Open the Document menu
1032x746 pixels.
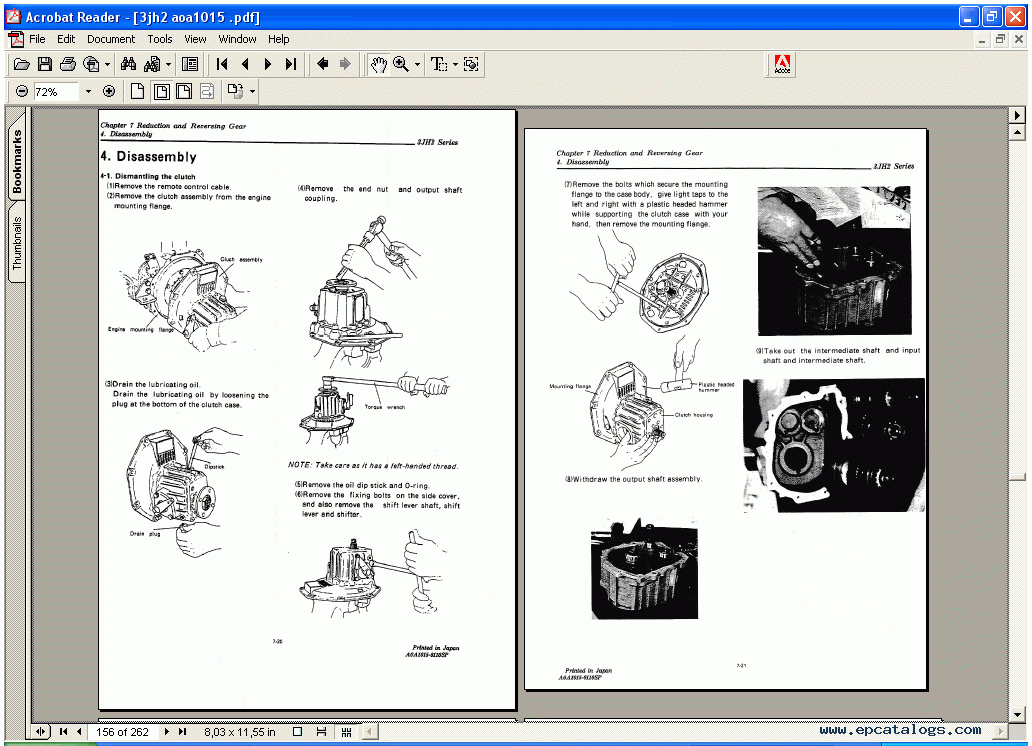[x=111, y=40]
